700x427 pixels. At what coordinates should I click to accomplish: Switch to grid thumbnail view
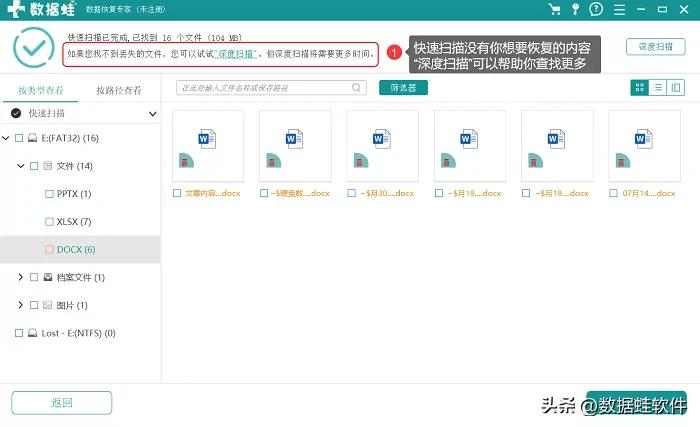point(639,88)
